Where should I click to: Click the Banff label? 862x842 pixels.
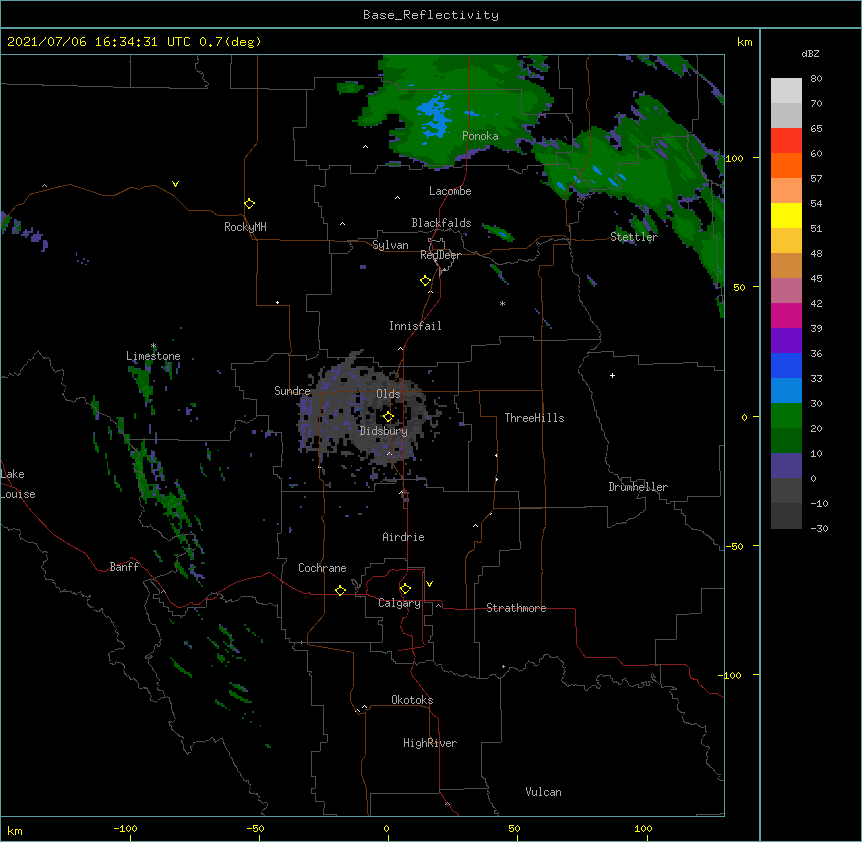coord(124,567)
